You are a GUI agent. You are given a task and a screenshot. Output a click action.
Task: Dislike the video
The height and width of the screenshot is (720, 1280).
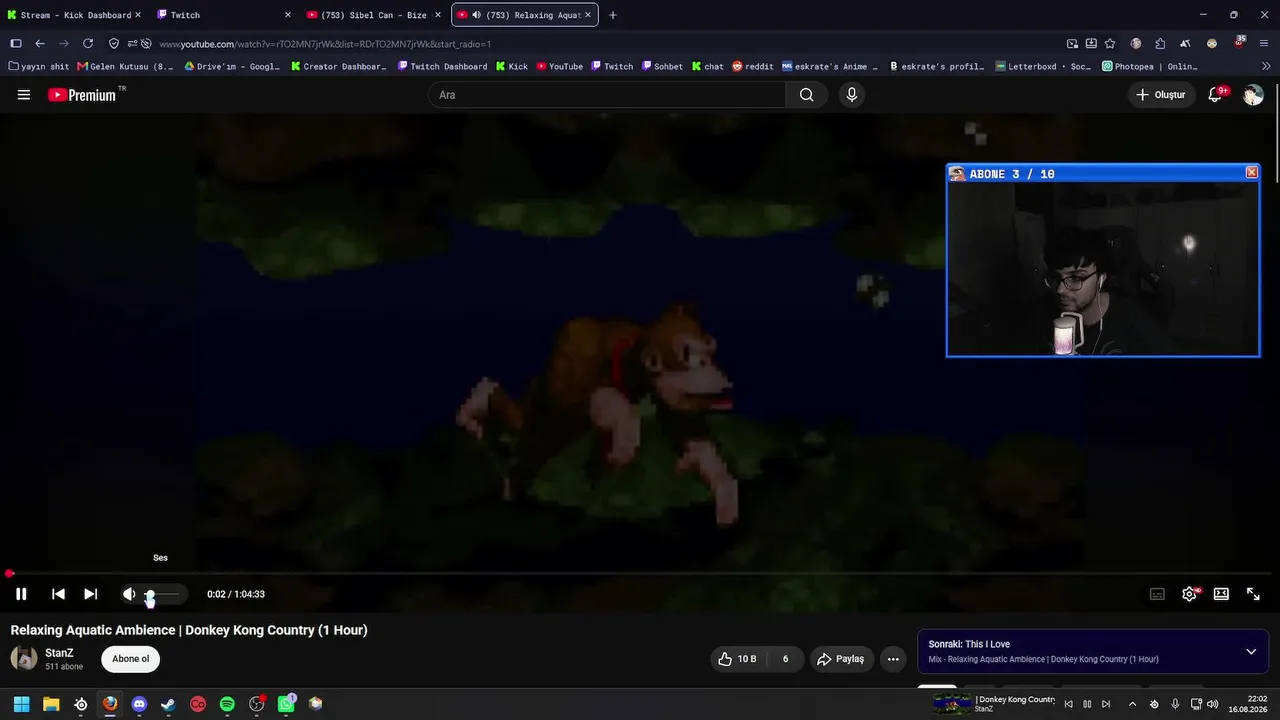(x=785, y=659)
